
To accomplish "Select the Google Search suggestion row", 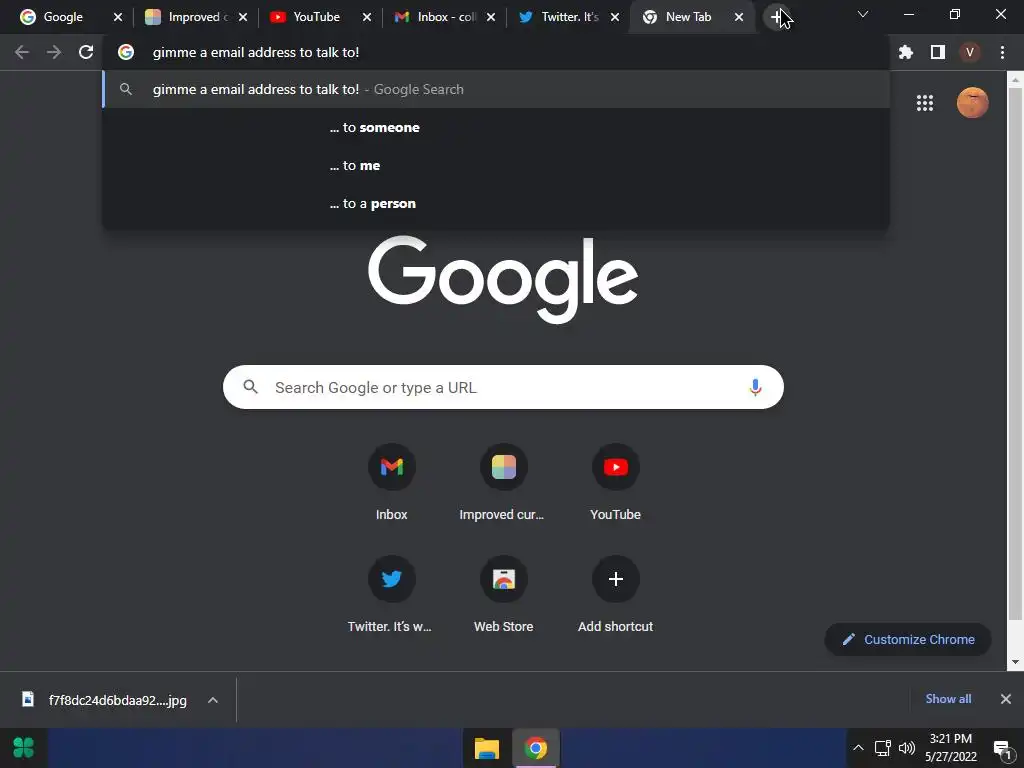I will tap(496, 89).
